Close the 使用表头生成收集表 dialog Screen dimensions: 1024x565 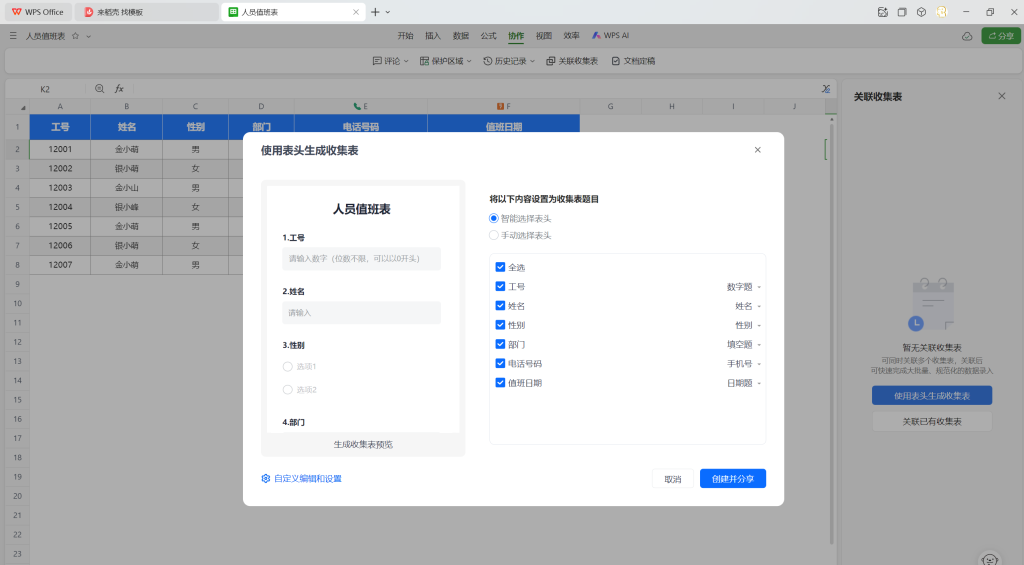[x=757, y=150]
